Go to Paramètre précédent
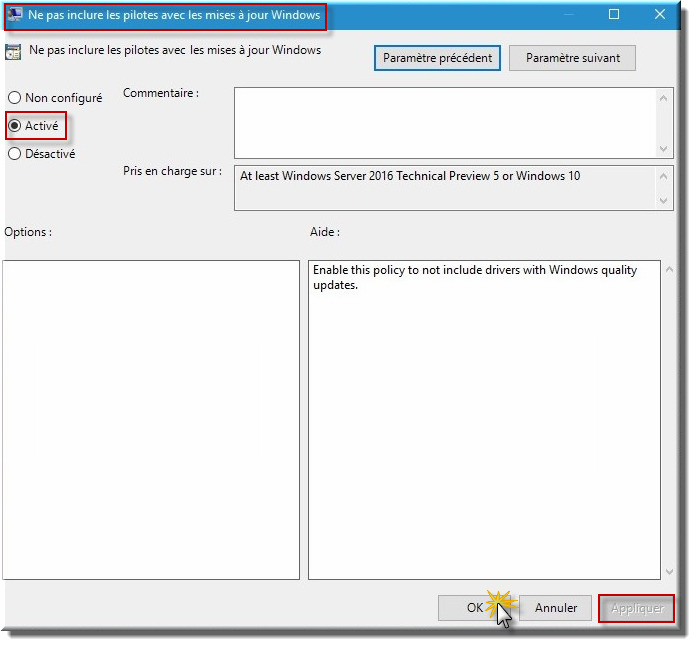The width and height of the screenshot is (696, 646). click(x=439, y=58)
